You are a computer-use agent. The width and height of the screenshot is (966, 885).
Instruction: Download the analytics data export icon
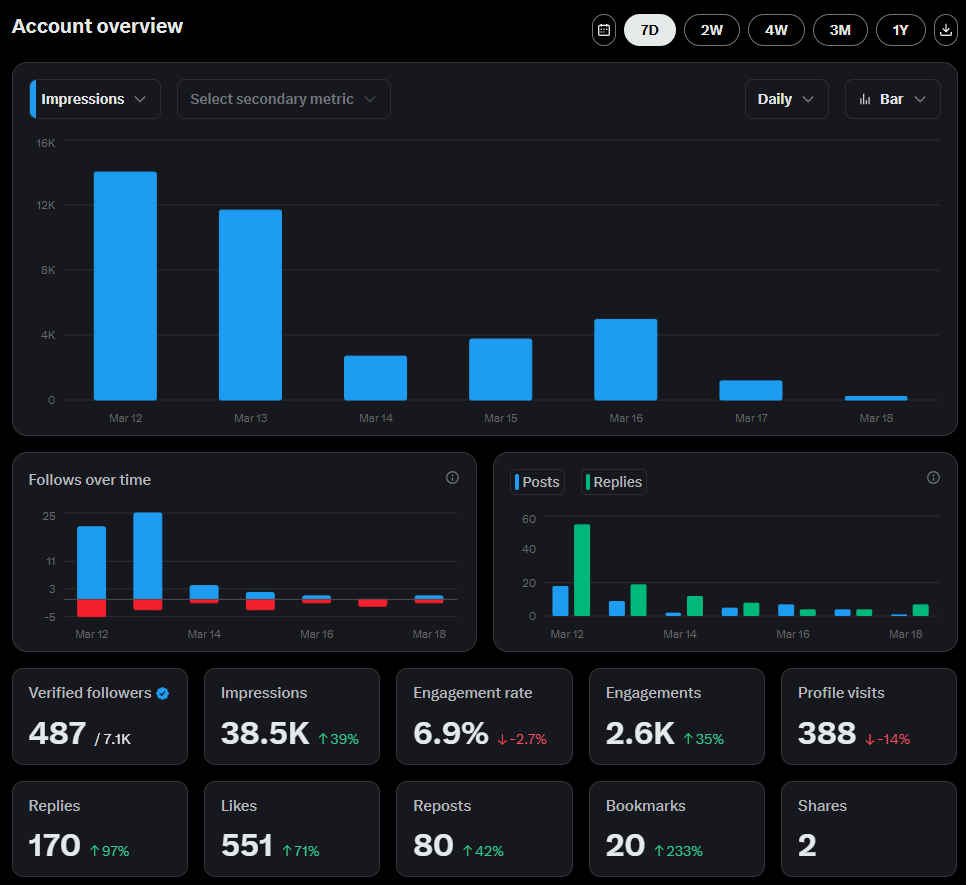pos(946,30)
